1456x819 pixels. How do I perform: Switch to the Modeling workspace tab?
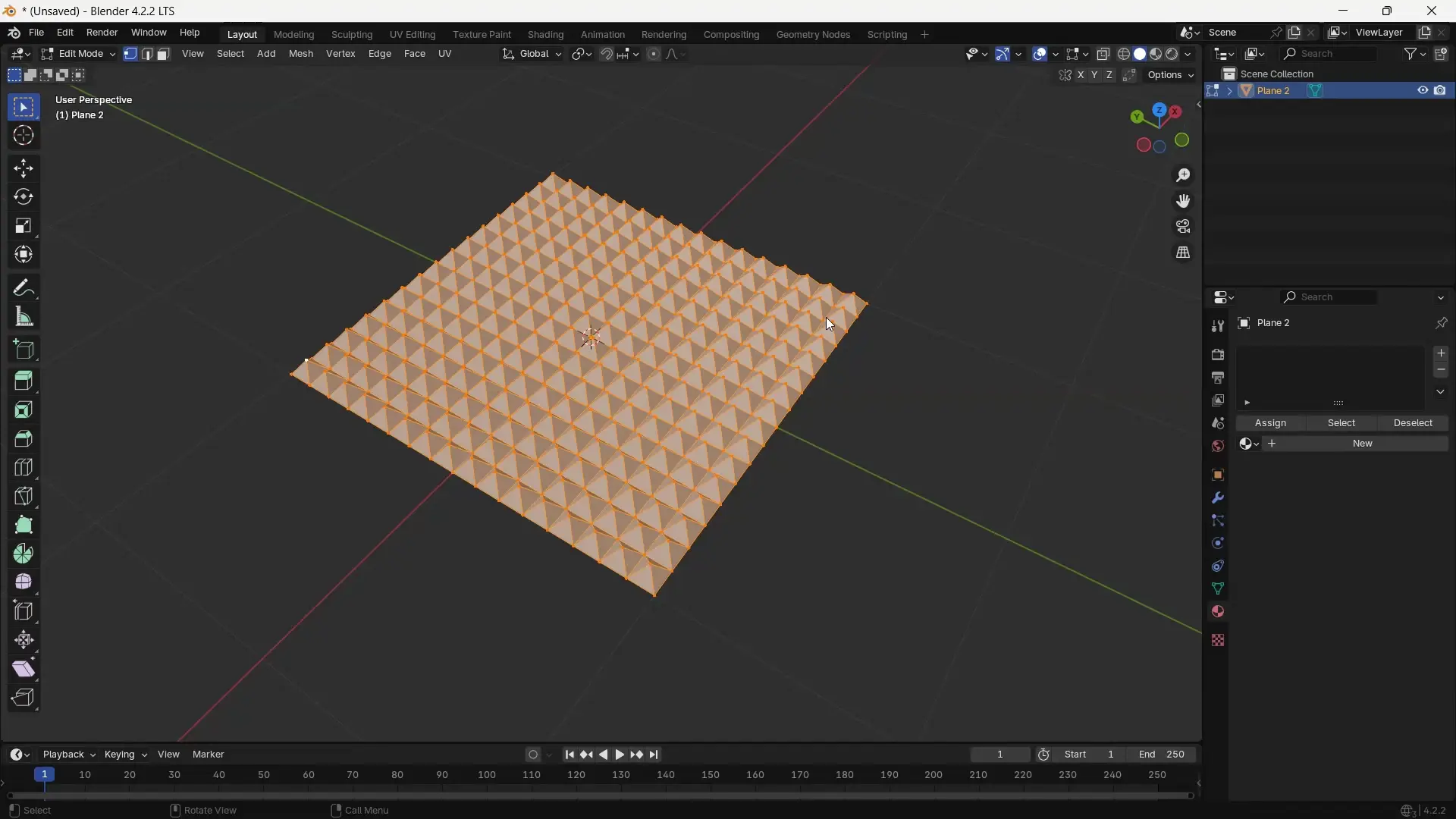point(294,35)
